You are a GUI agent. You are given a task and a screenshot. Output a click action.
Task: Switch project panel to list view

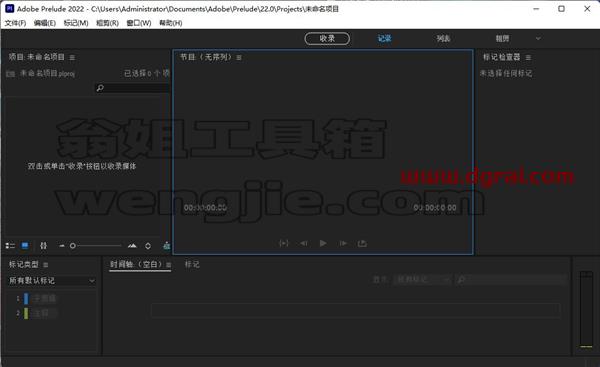click(10, 246)
